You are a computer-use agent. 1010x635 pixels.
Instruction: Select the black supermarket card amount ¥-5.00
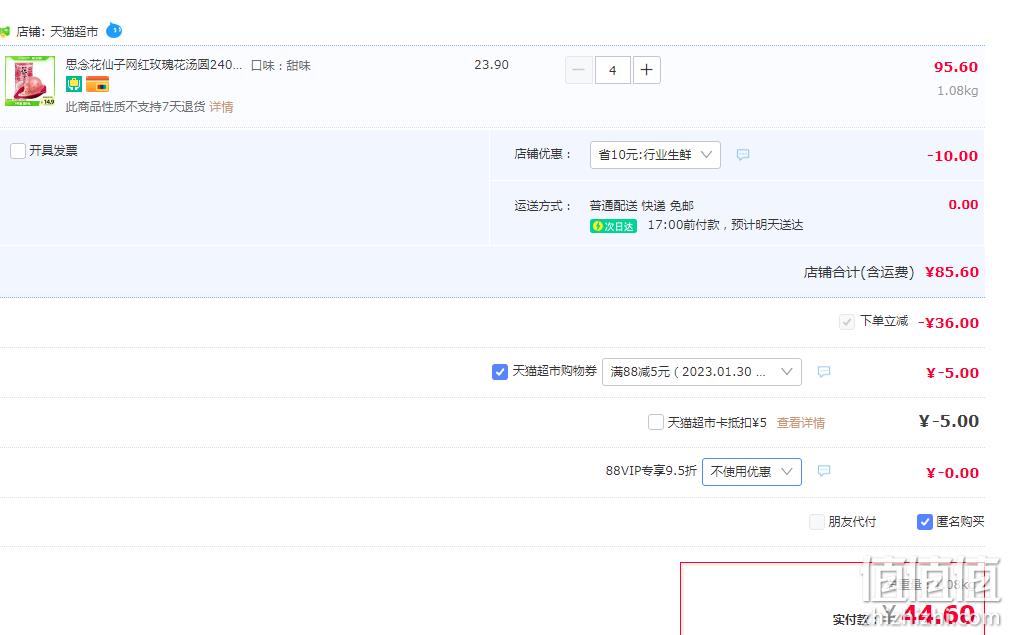point(948,421)
